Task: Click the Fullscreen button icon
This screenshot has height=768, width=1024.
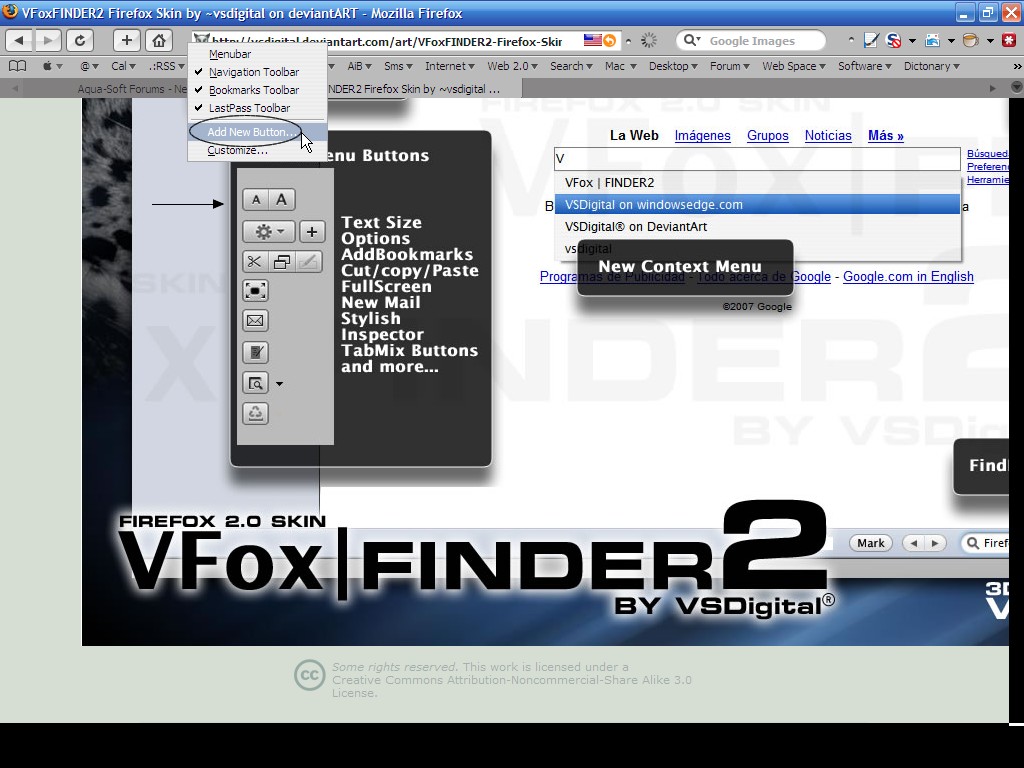Action: pyautogui.click(x=255, y=290)
